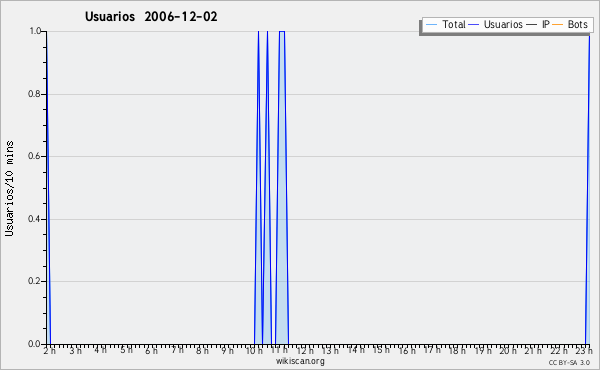Click the 19 h x-axis label

[483, 350]
